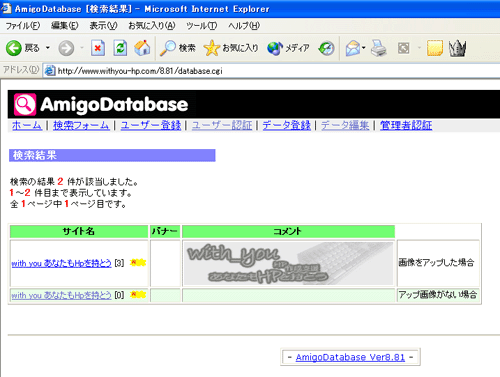Image resolution: width=500 pixels, height=377 pixels.
Task: Click the yellow new badge in [3] row
Action: 138,262
